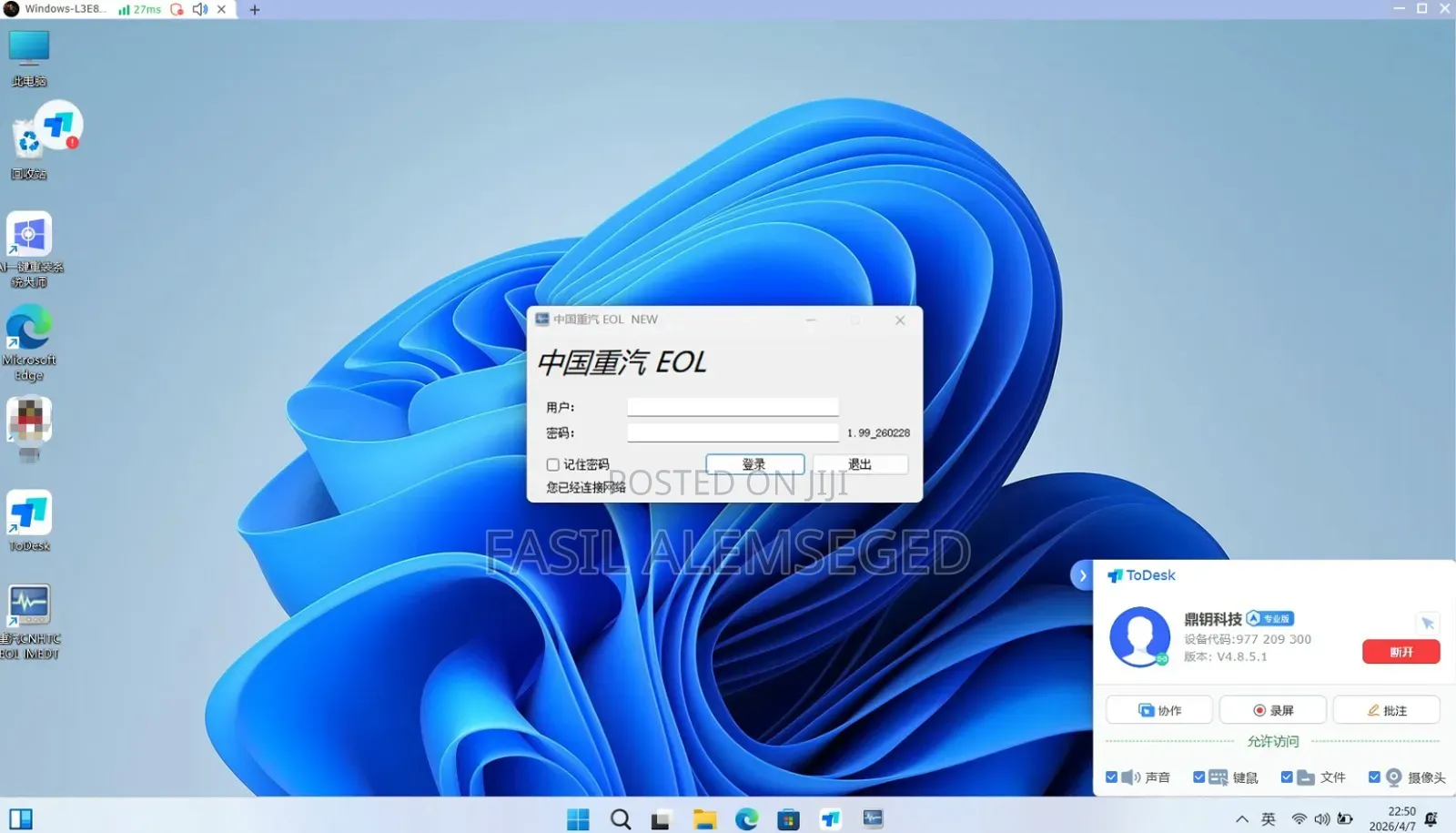This screenshot has width=1456, height=833.
Task: Open Microsoft Edge from the taskbar
Action: point(747,819)
